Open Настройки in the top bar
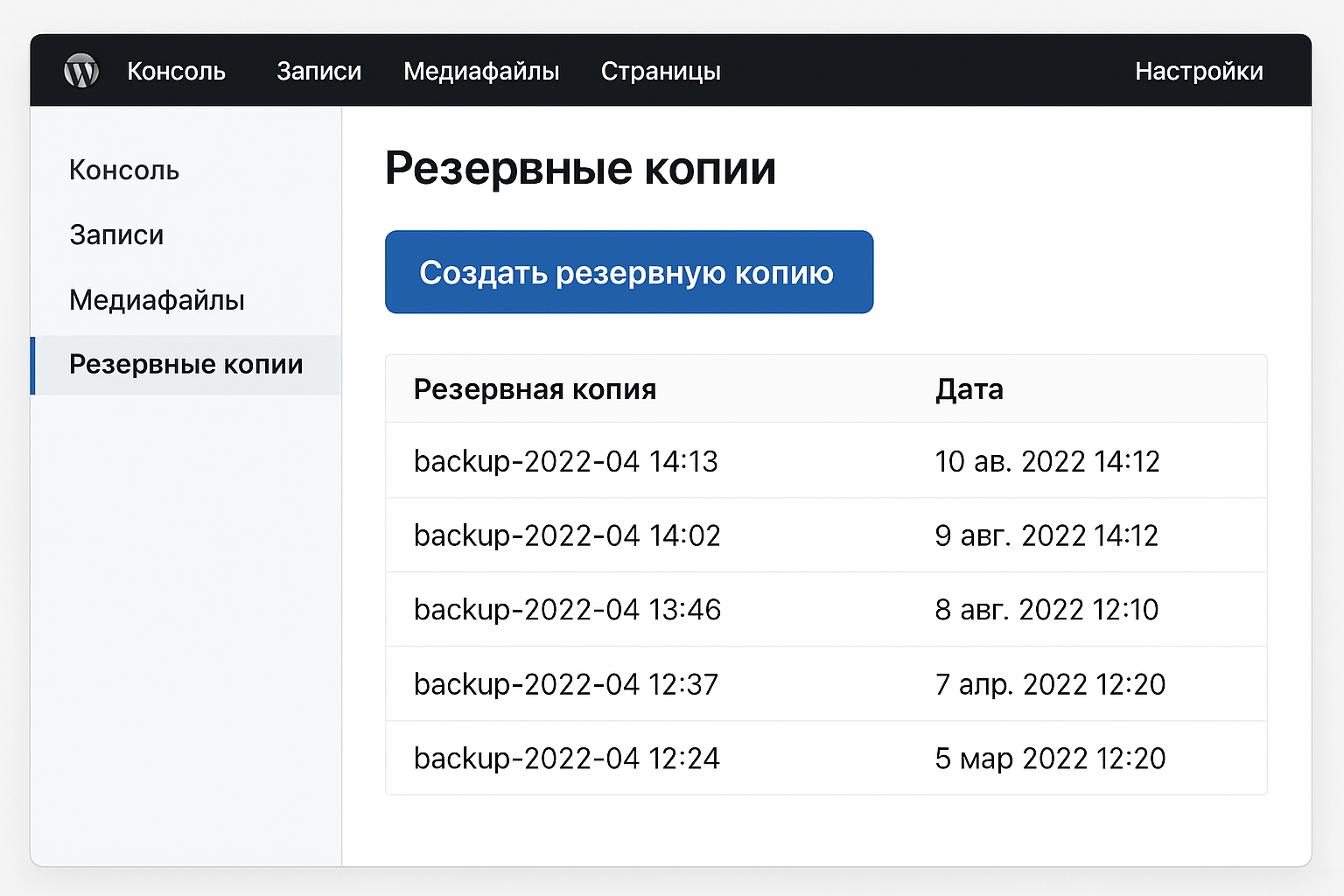This screenshot has width=1344, height=896. tap(1198, 71)
